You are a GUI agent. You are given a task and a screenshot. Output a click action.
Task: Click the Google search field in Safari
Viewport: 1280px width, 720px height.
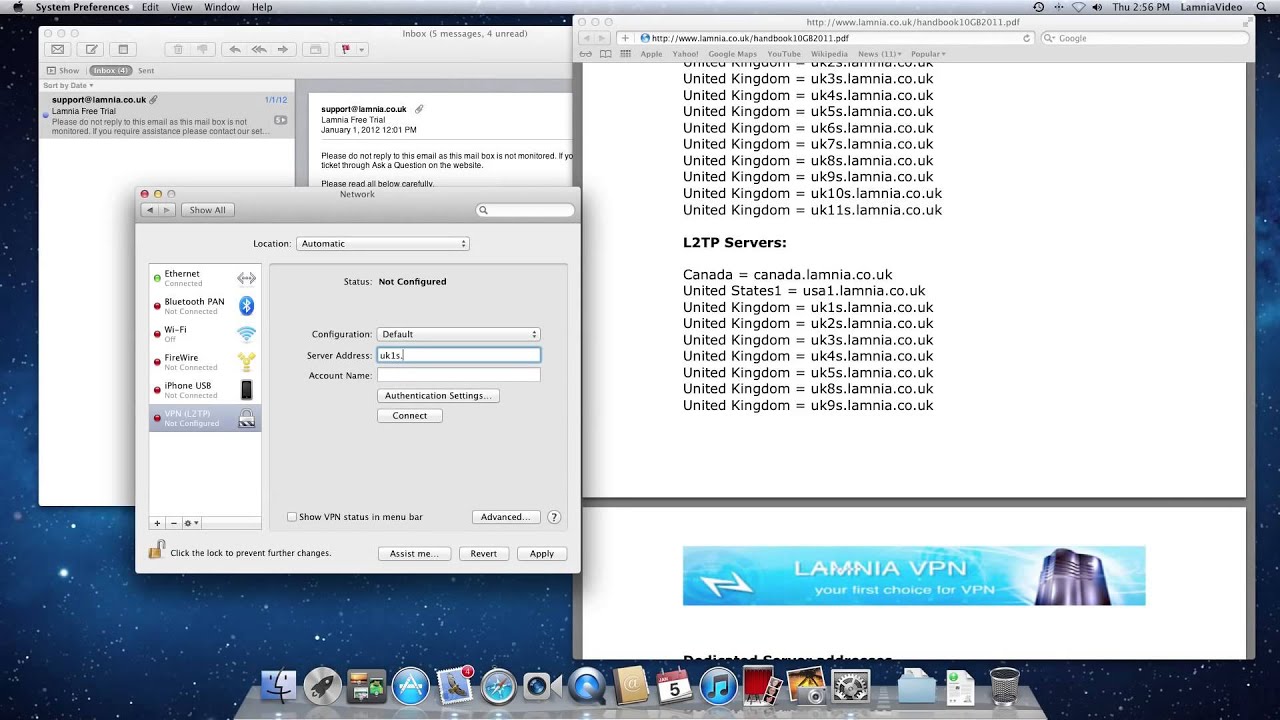pyautogui.click(x=1145, y=38)
